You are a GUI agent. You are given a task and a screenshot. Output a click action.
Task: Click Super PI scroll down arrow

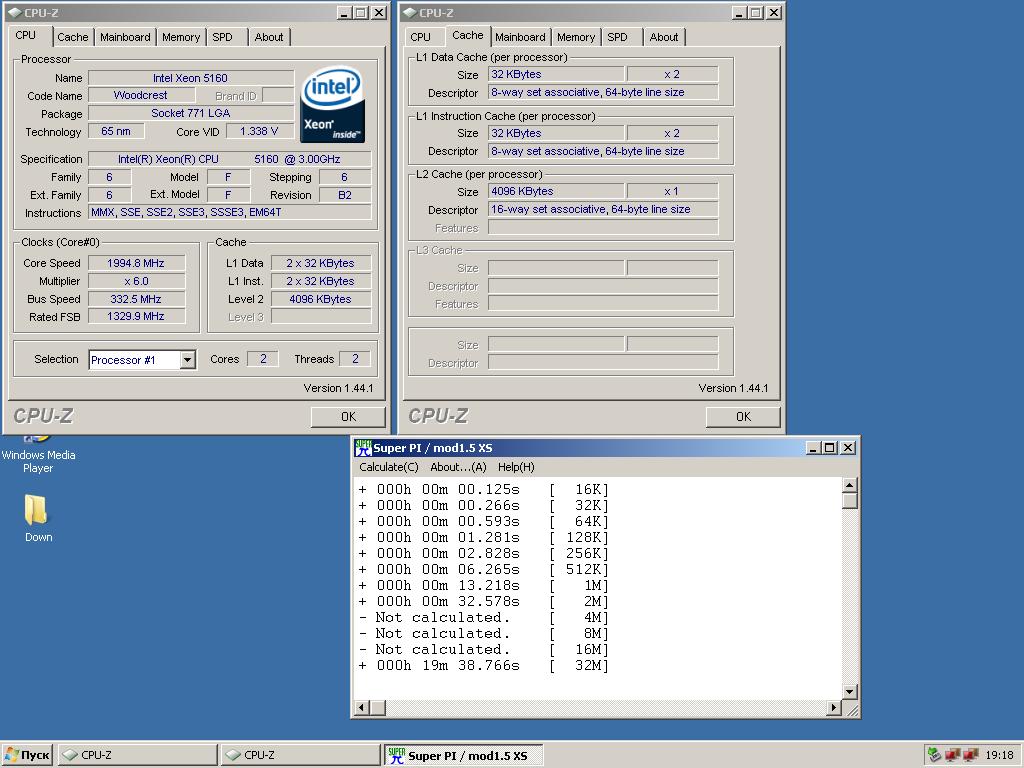click(849, 692)
